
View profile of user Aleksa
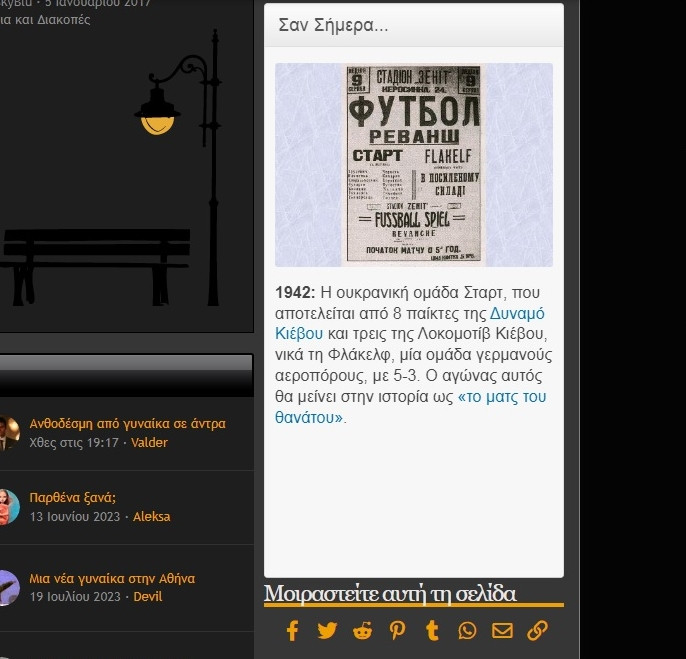pos(151,516)
